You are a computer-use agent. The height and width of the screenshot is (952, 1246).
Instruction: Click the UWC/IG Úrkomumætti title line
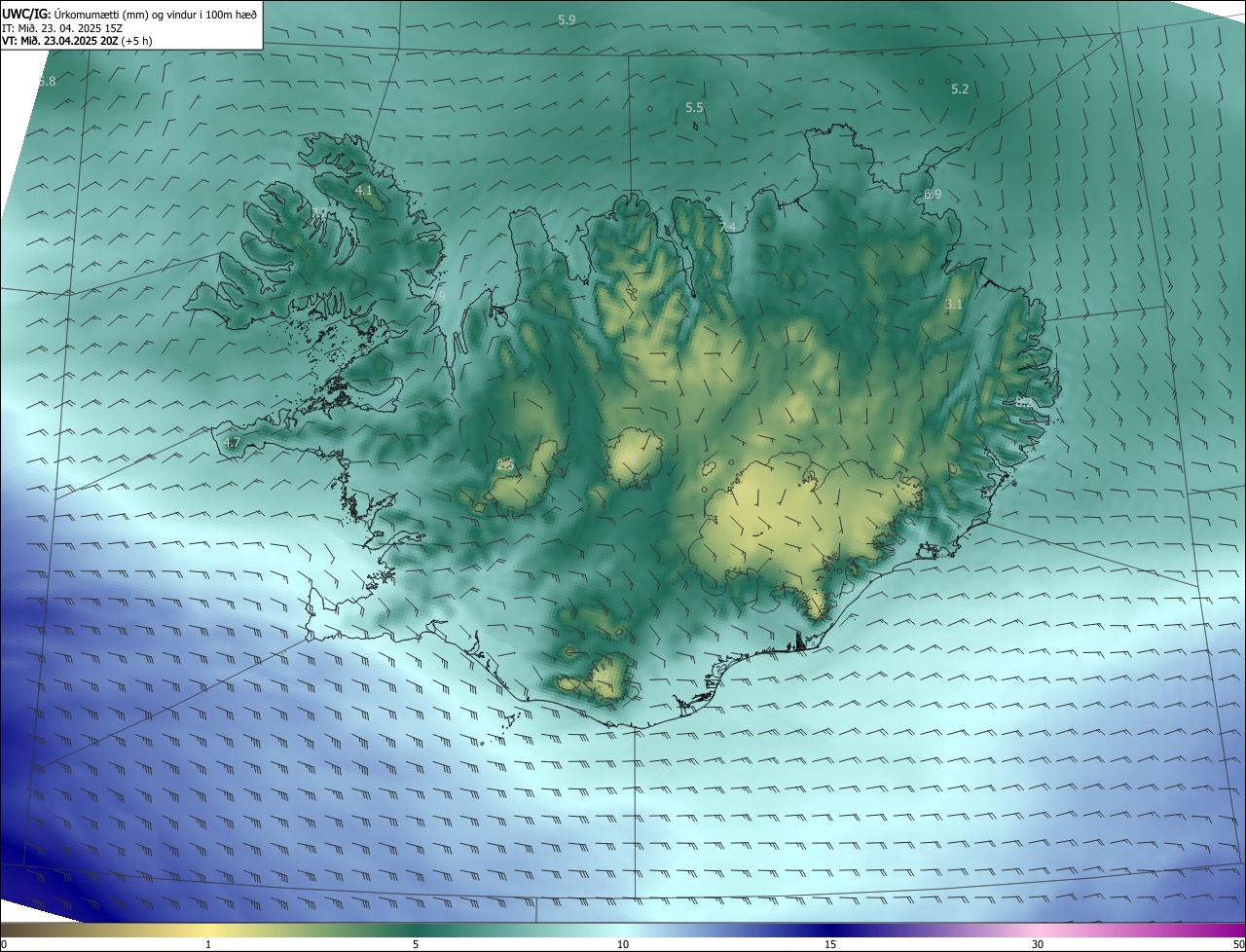[x=129, y=13]
